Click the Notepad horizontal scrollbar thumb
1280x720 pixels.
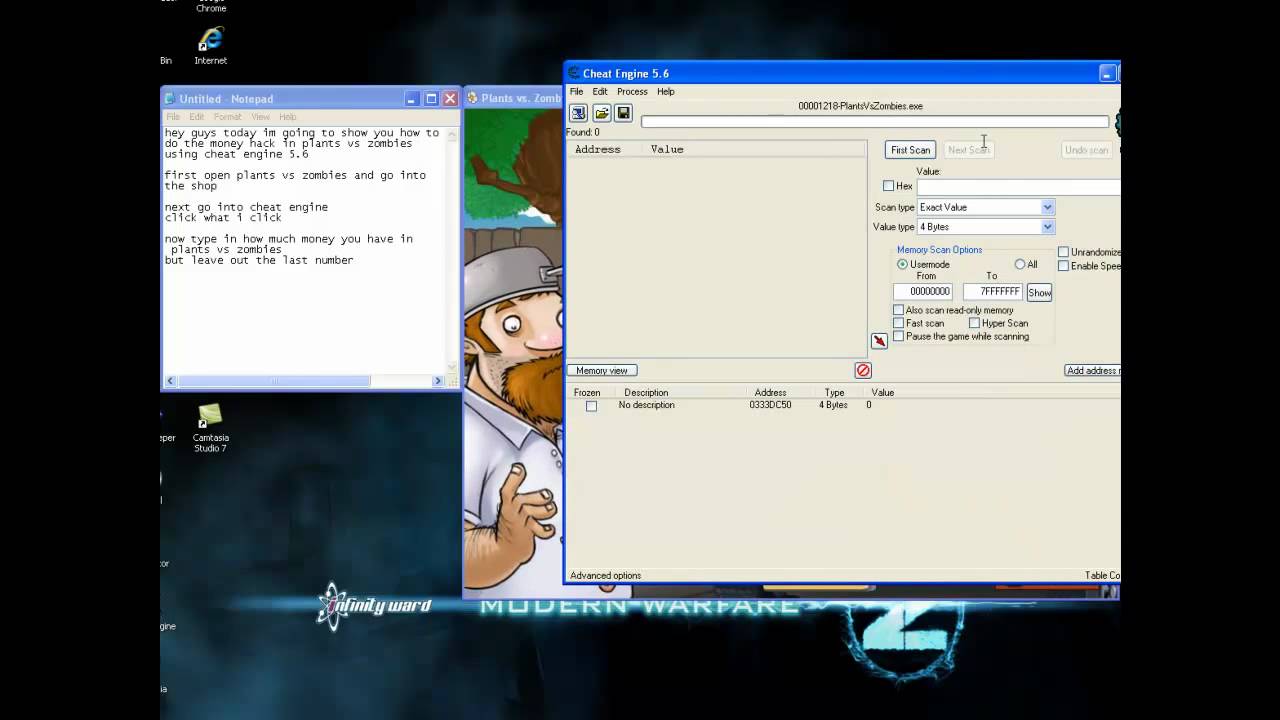point(274,381)
